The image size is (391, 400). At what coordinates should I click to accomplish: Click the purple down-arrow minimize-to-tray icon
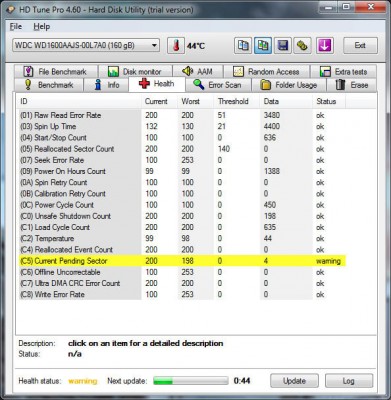click(325, 46)
